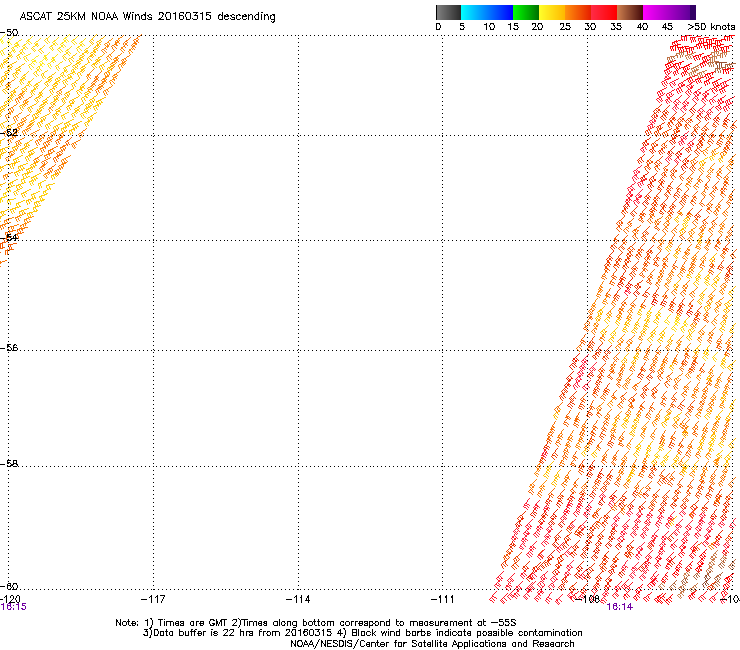This screenshot has width=740, height=650.
Task: Click the -60 latitude axis label
Action: [x=9, y=586]
